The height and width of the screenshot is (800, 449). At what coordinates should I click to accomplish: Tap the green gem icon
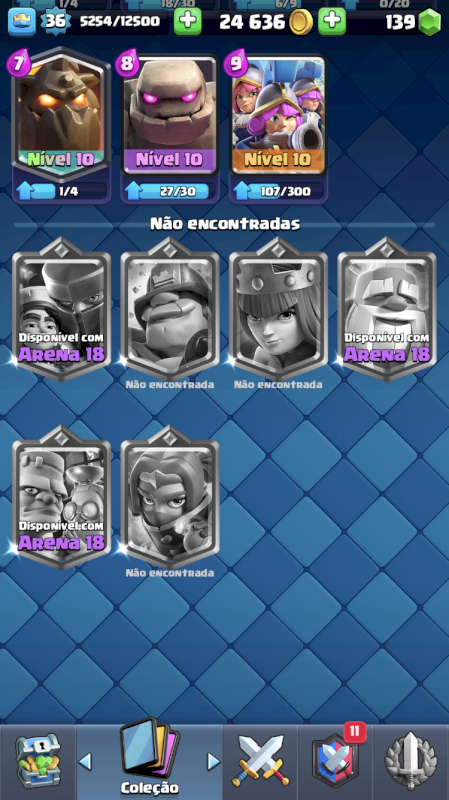click(x=430, y=22)
